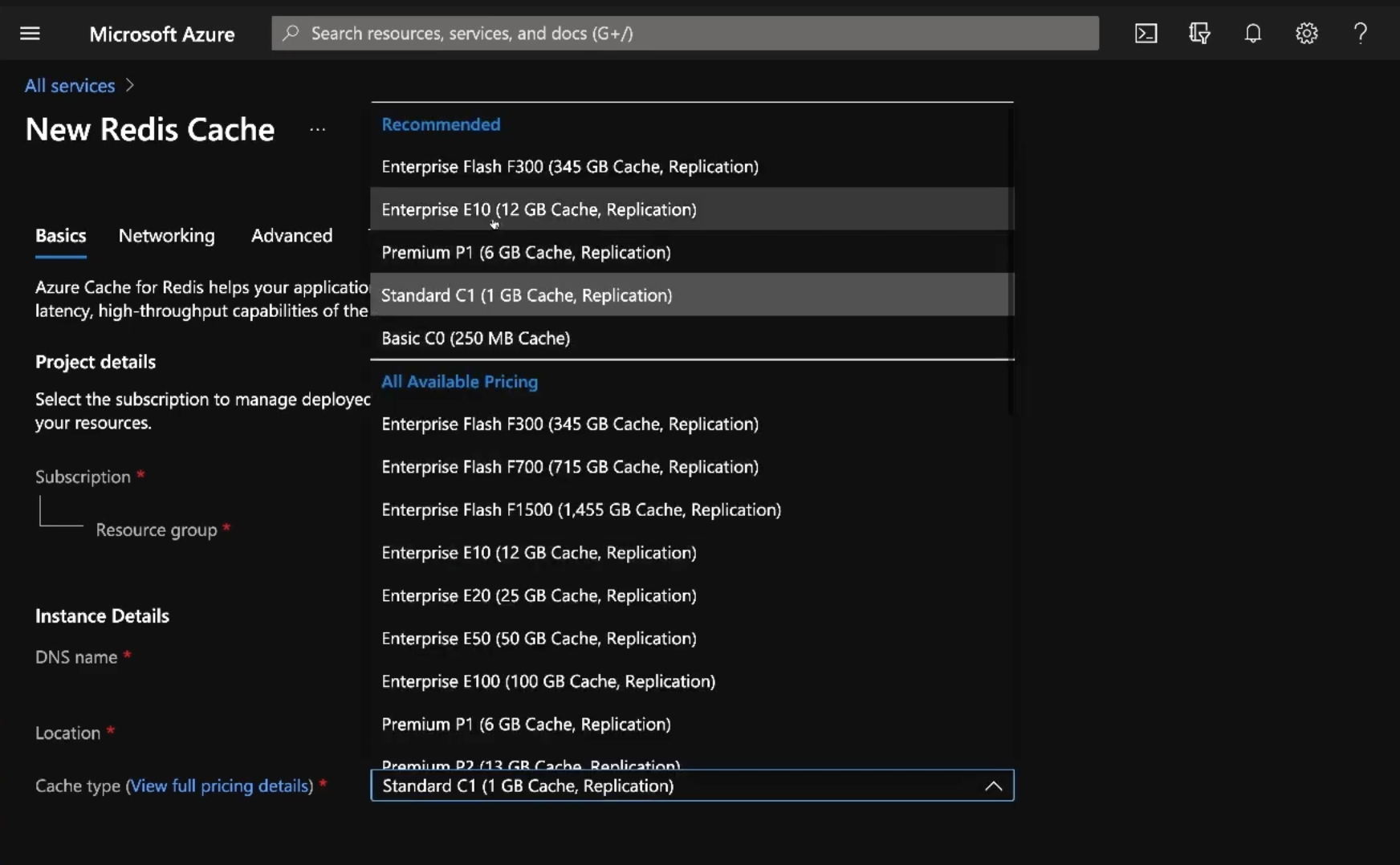Select Enterprise E100 (100 GB Cache, Replication)
The height and width of the screenshot is (865, 1400).
pyautogui.click(x=692, y=681)
